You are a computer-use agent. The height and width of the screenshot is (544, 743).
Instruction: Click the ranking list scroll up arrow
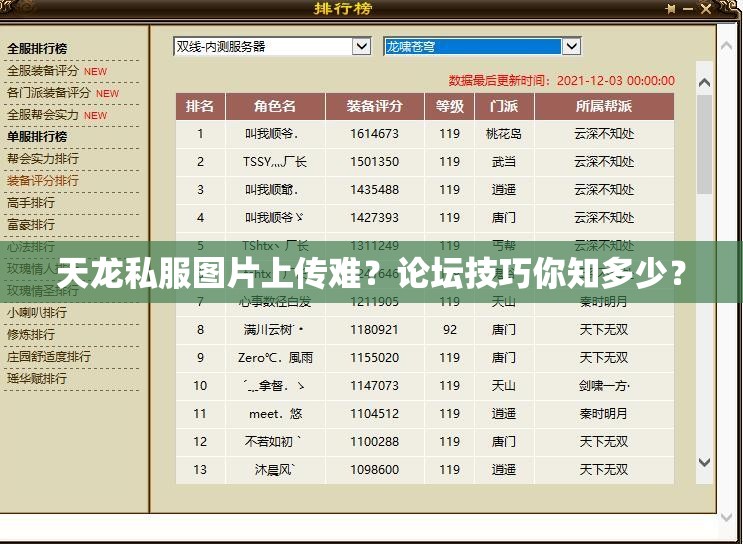point(705,82)
